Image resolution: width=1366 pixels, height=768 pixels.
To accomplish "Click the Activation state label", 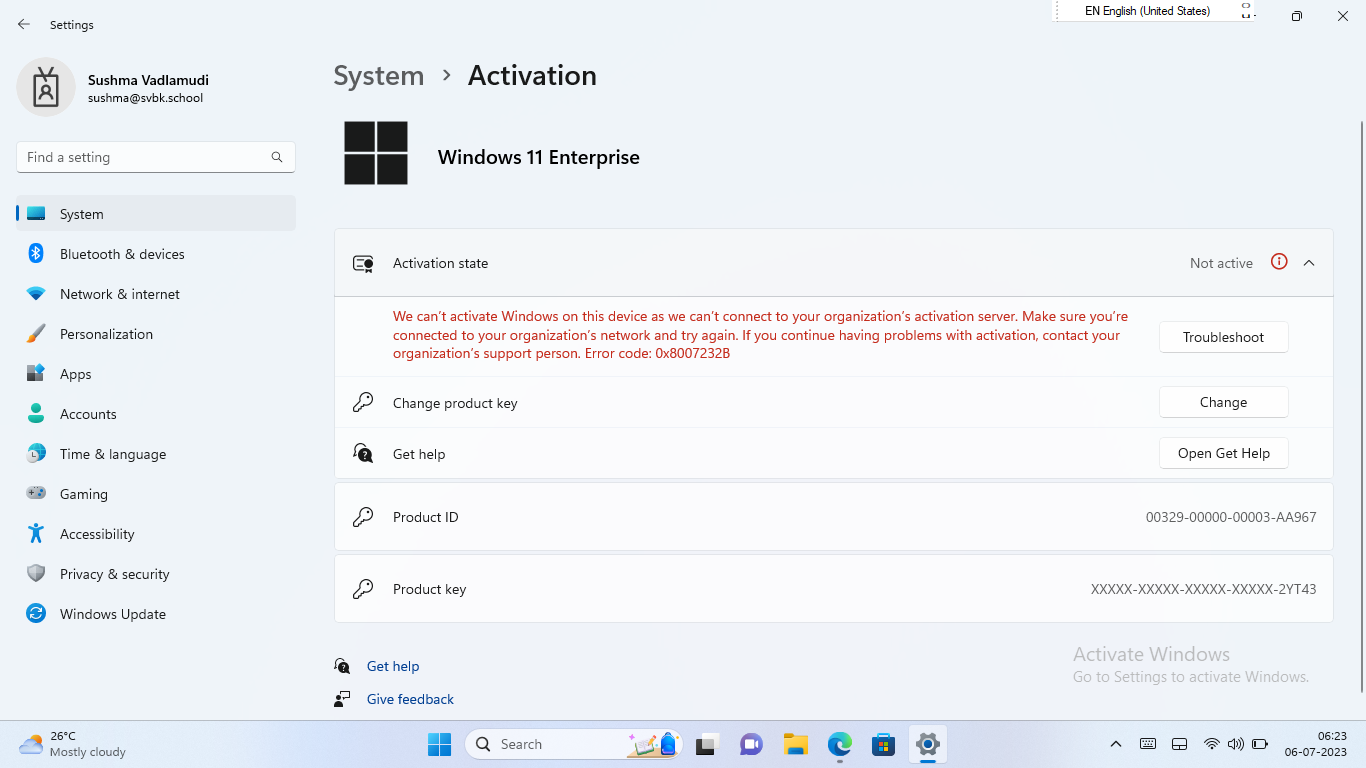I will point(441,263).
